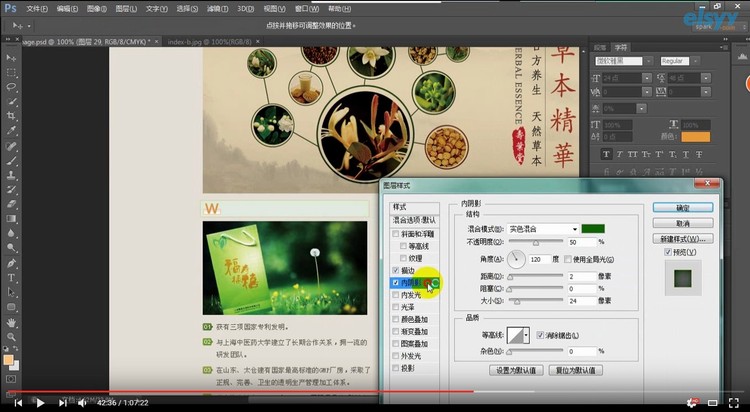Enable the 光泽 style checkbox
Viewport: 750px width, 412px height.
pyautogui.click(x=396, y=307)
